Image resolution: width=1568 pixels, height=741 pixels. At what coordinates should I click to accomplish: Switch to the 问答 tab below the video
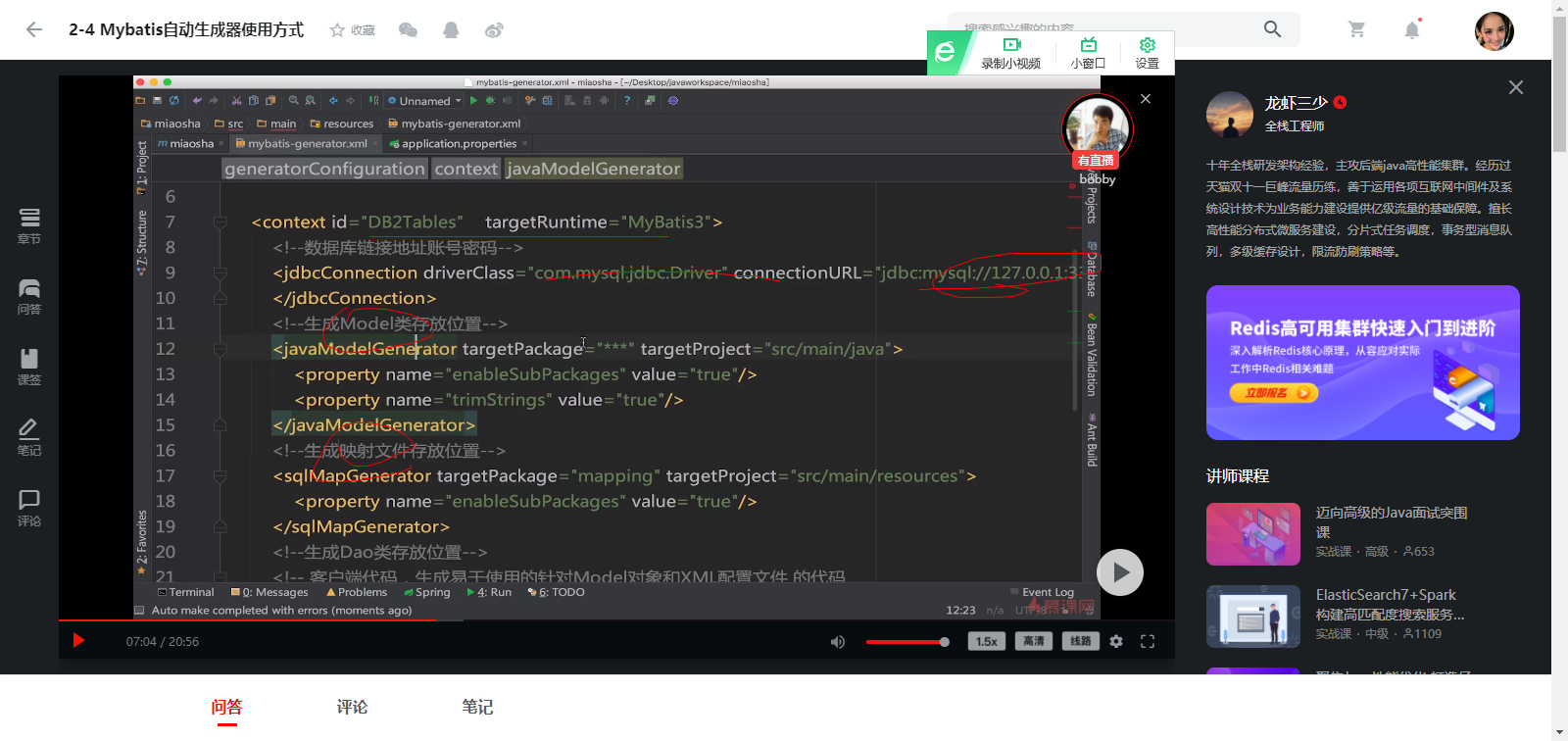pyautogui.click(x=226, y=707)
